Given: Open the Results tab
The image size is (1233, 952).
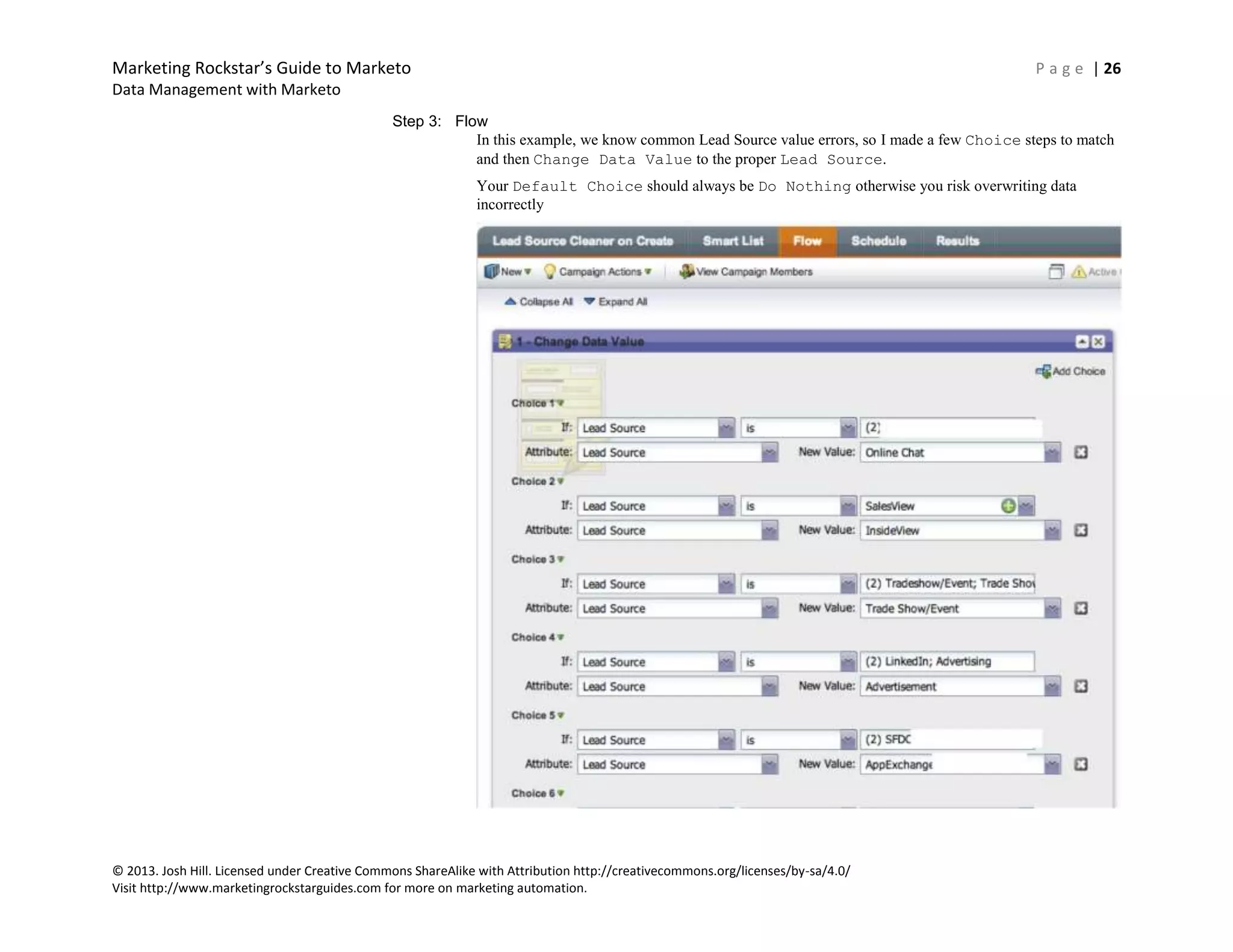Looking at the screenshot, I should [x=957, y=241].
